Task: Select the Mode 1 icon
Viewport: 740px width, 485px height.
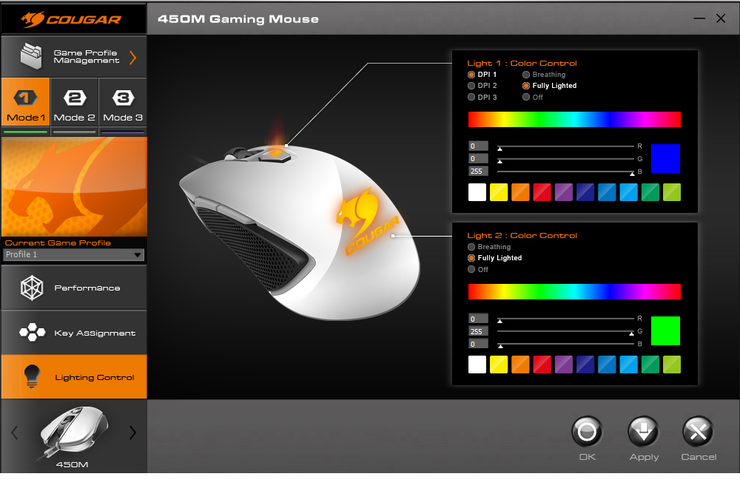Action: [26, 99]
